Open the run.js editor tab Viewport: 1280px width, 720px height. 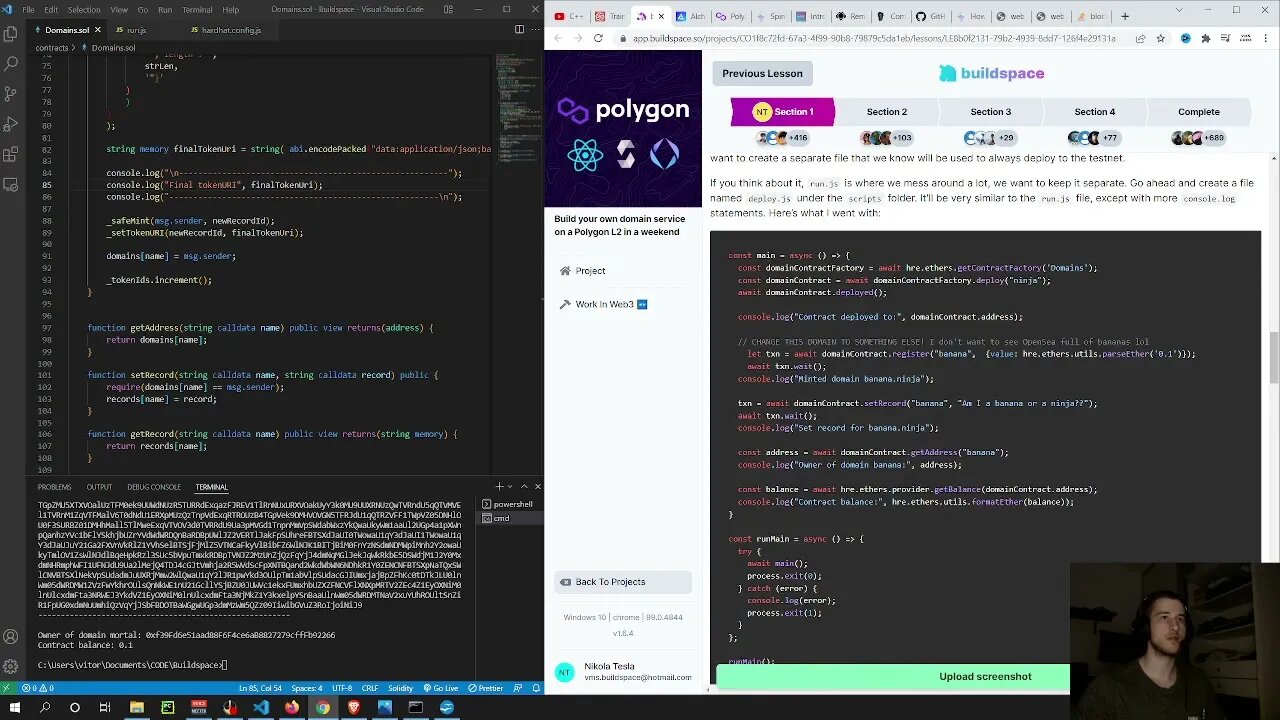pyautogui.click(x=136, y=30)
